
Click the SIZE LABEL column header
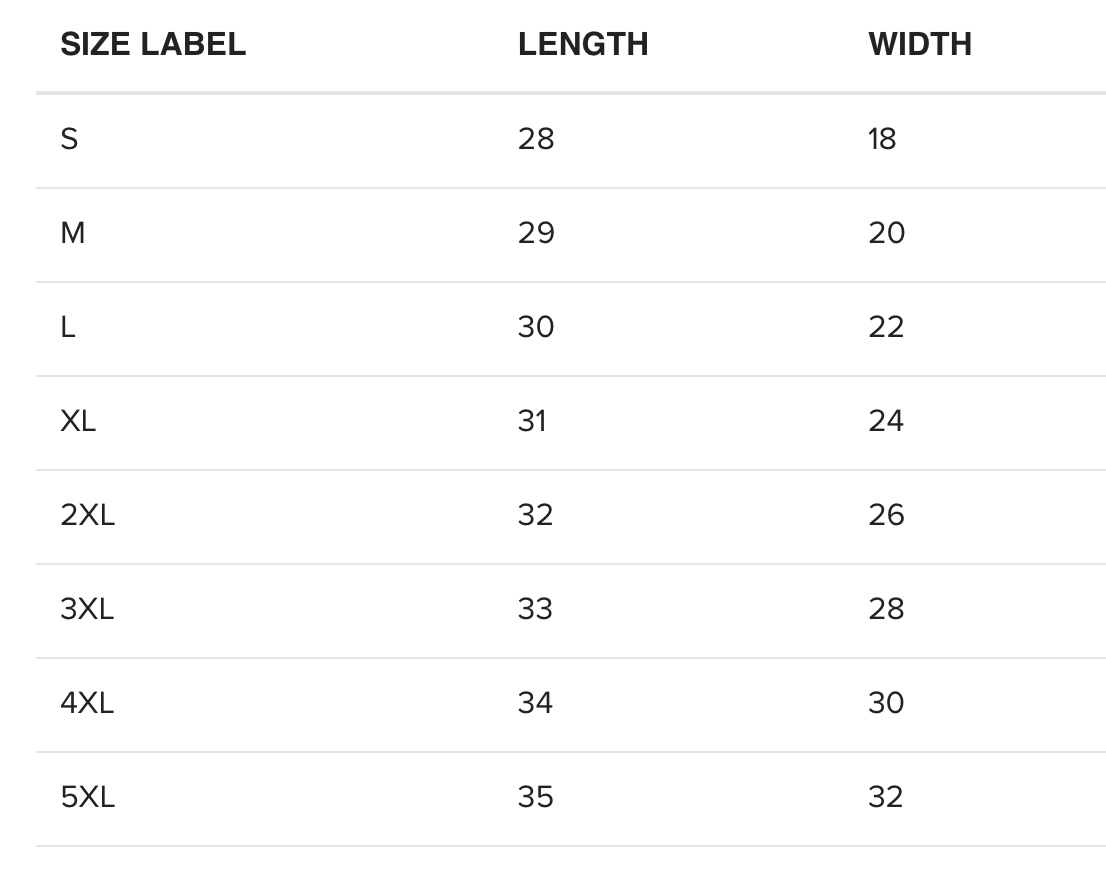tap(153, 44)
